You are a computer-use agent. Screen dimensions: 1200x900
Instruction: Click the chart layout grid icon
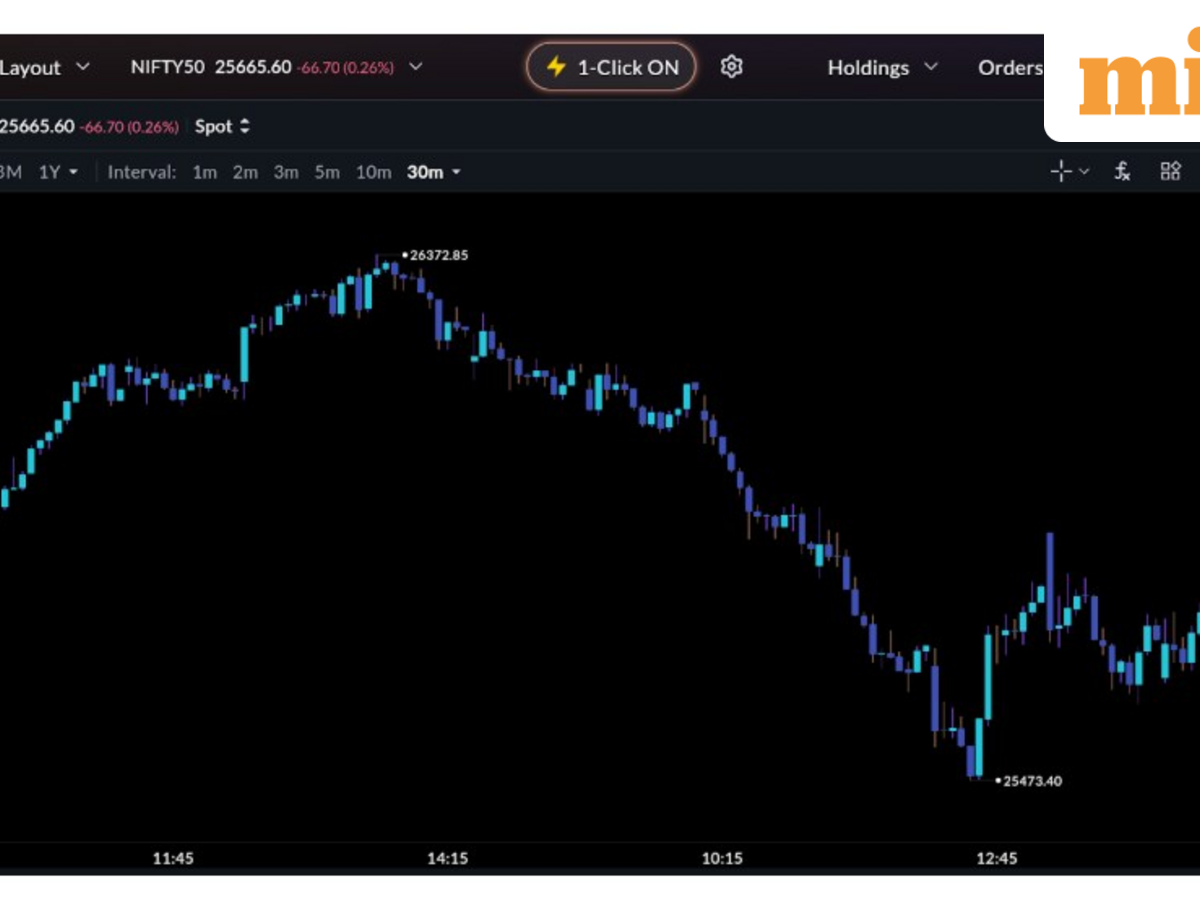[x=1170, y=172]
